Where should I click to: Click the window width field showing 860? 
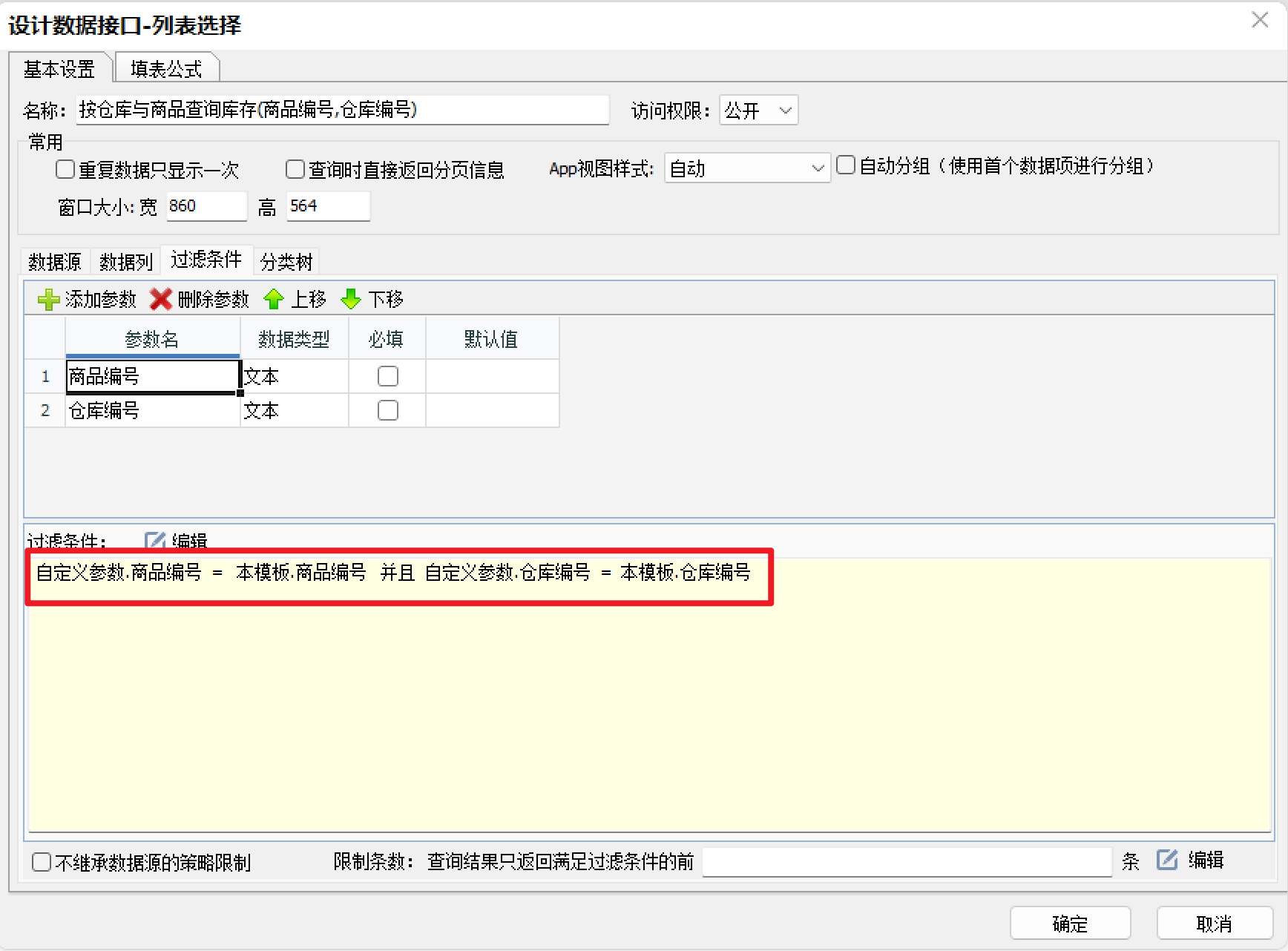click(206, 206)
